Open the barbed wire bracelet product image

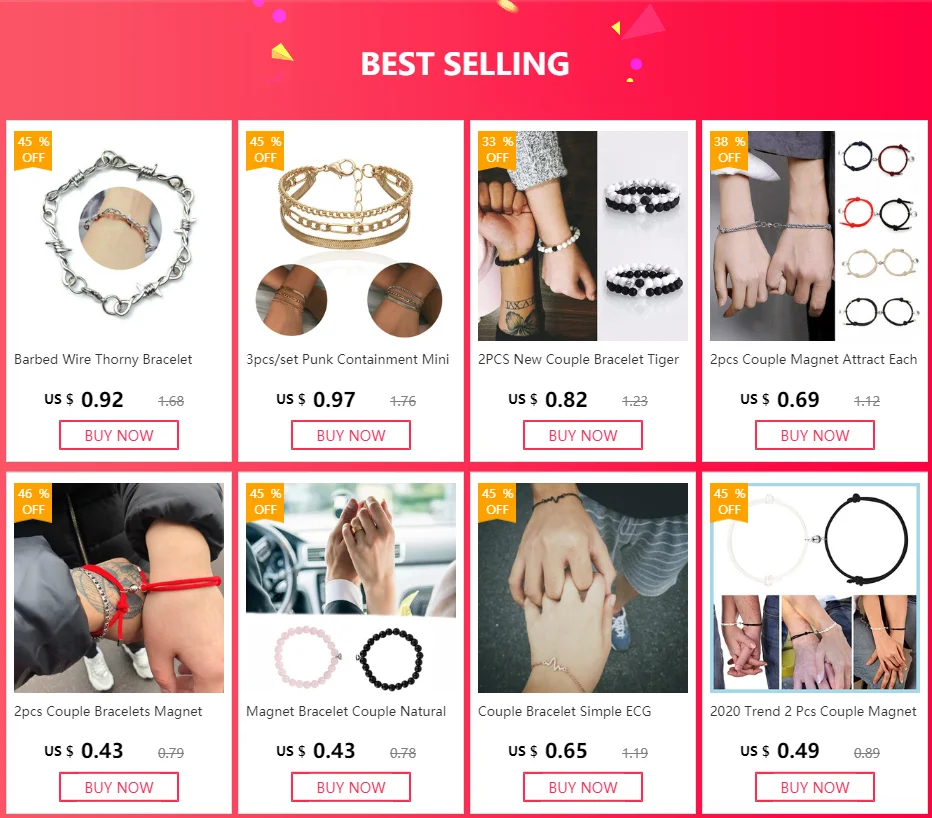pos(119,236)
